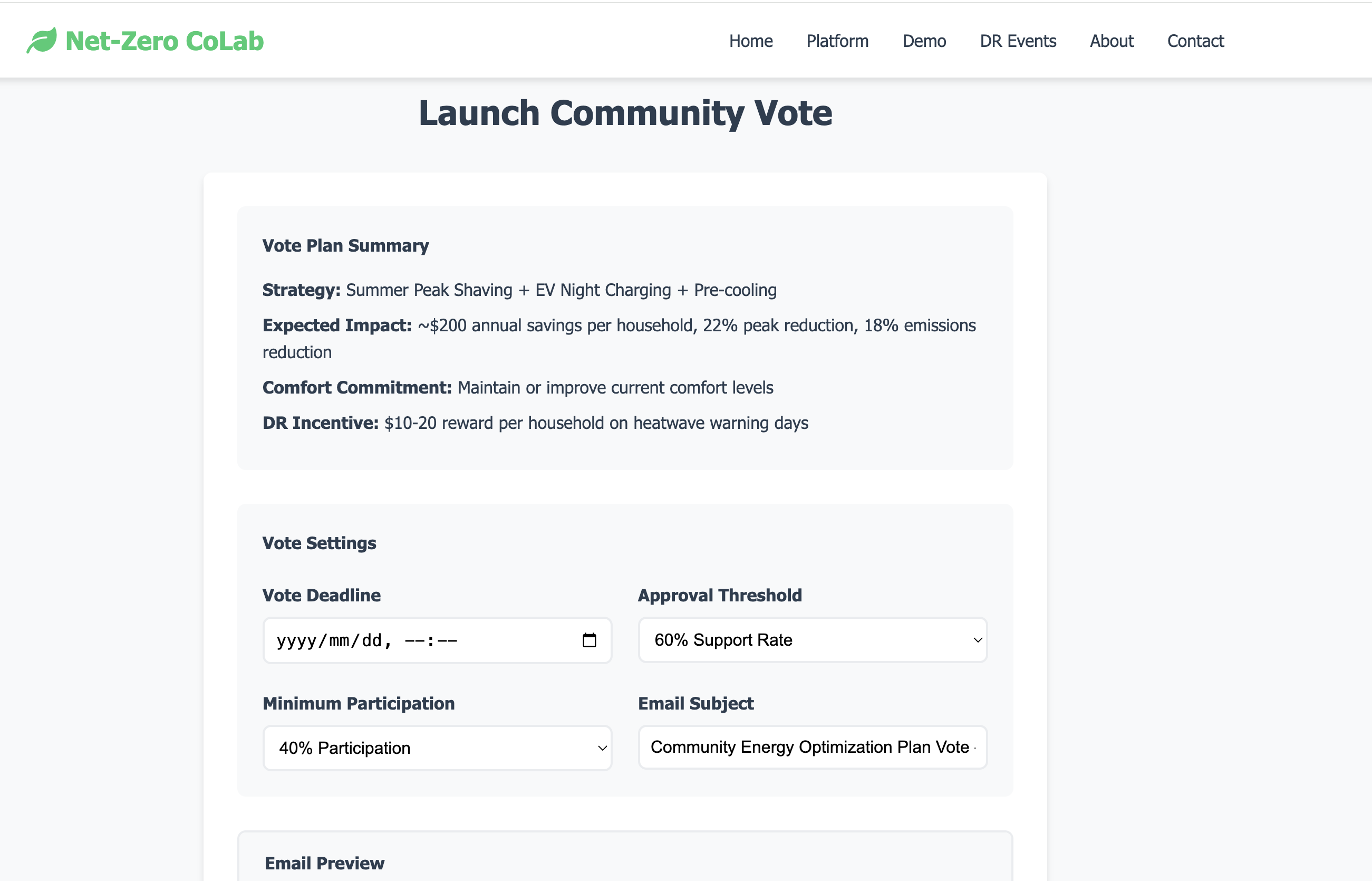
Task: Click the Approval Threshold label
Action: coord(719,595)
